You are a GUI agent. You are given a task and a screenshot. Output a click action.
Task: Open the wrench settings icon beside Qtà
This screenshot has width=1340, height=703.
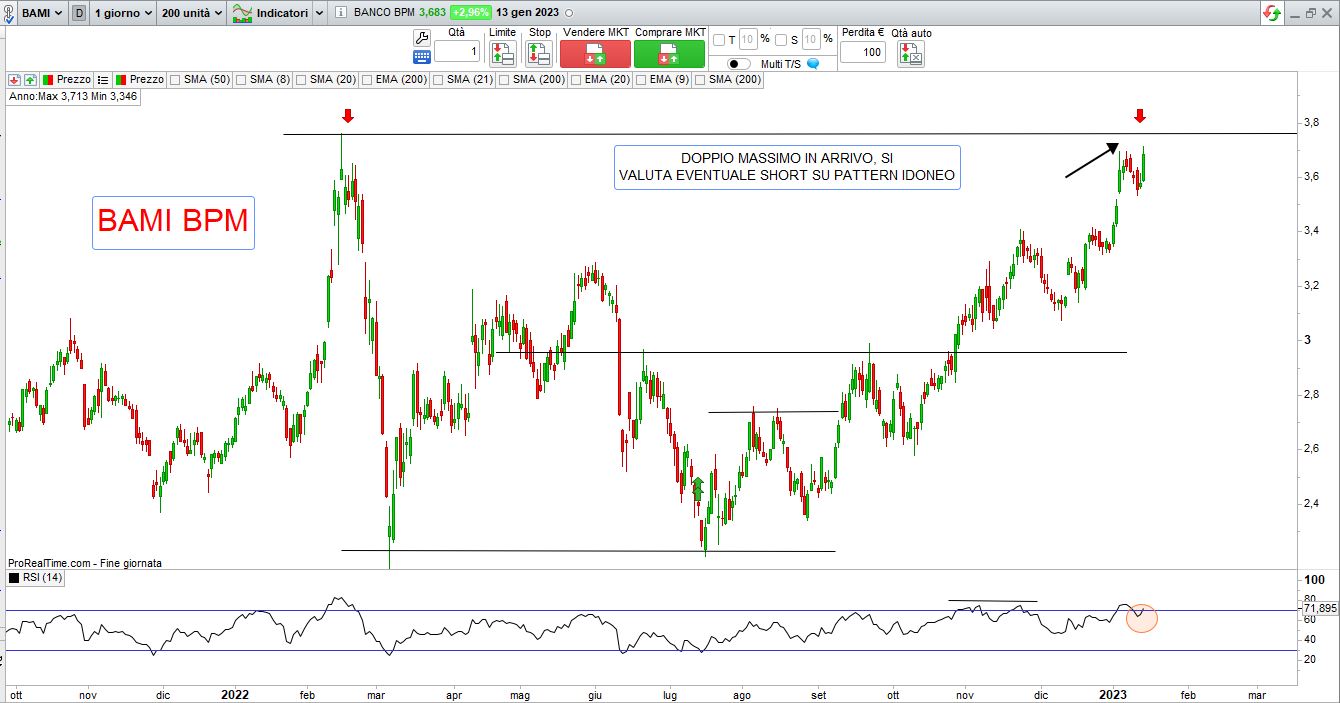click(421, 38)
